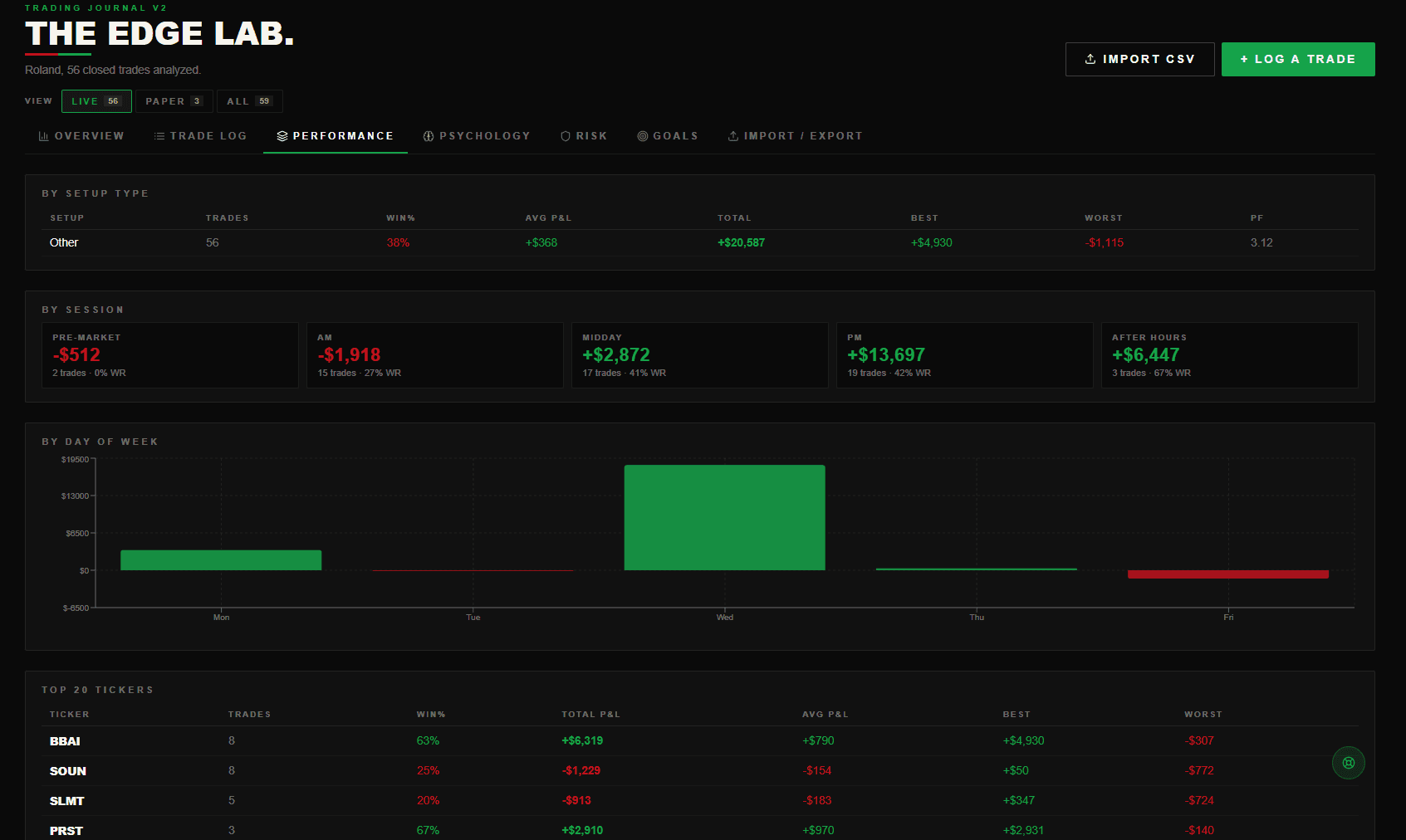Click the +$6,319 total for BBAI
Viewport: 1406px width, 840px height.
[x=583, y=741]
